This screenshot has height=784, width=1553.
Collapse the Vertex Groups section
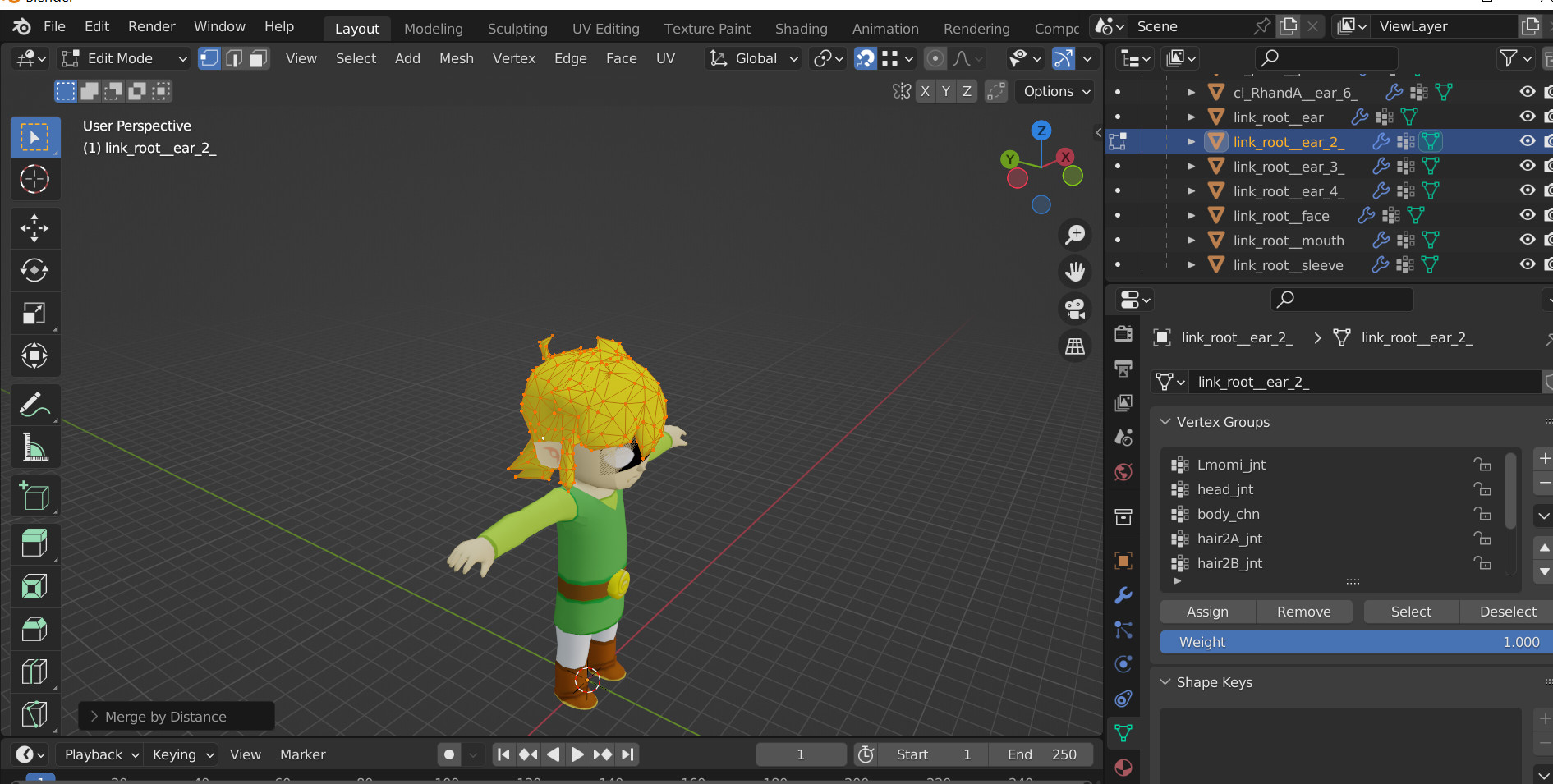tap(1165, 422)
